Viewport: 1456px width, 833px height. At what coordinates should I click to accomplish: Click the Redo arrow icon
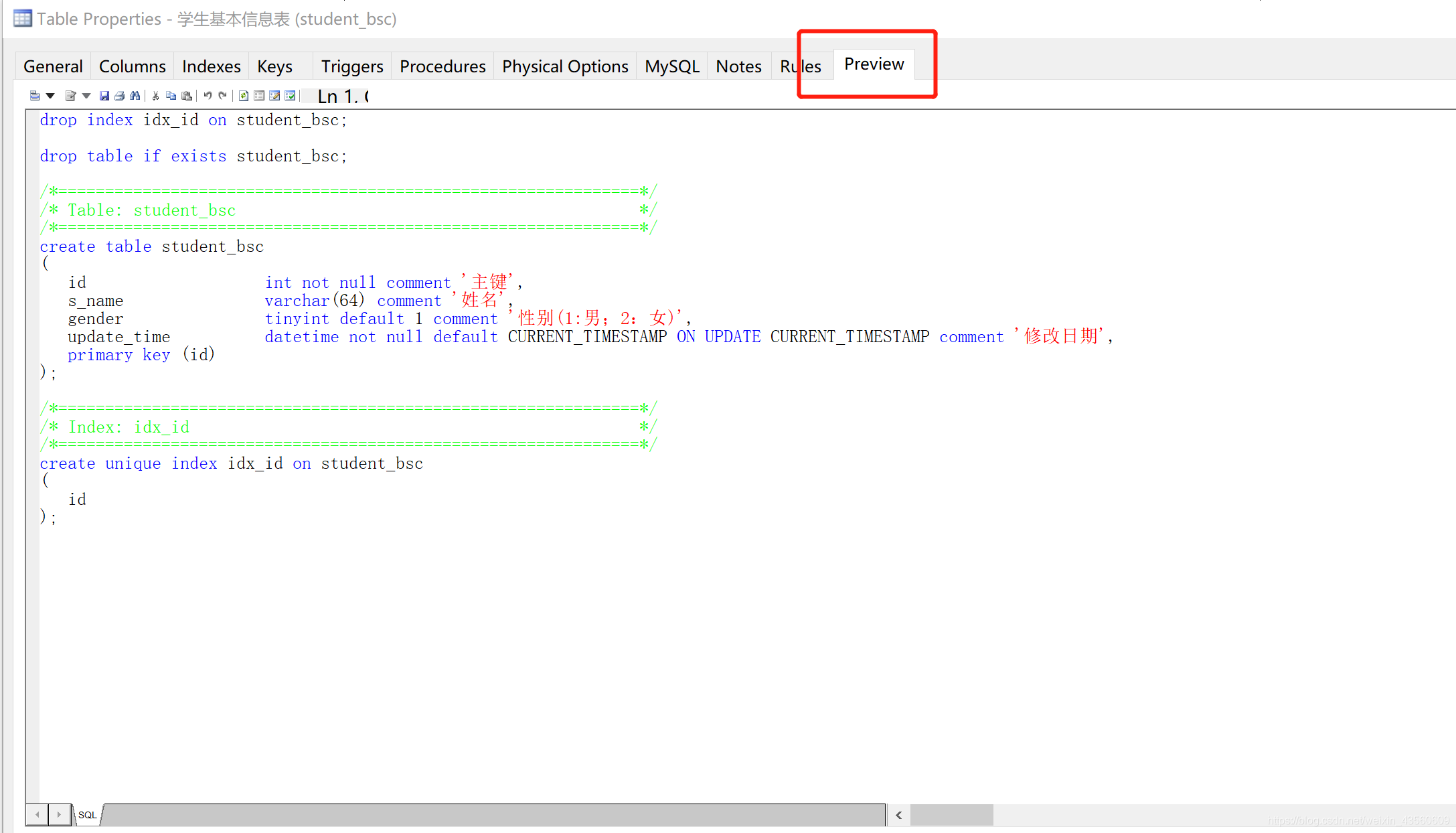click(x=223, y=96)
